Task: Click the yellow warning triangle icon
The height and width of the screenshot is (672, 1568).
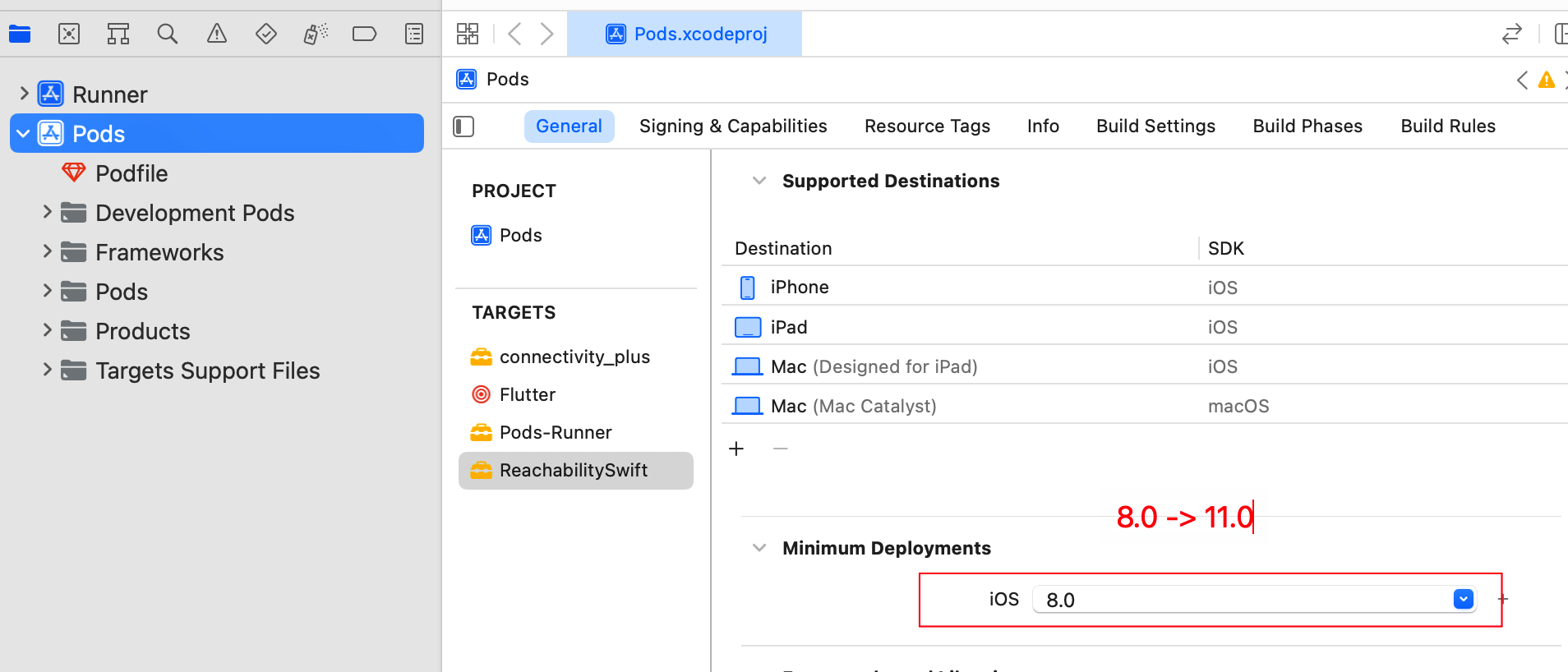Action: [1547, 80]
